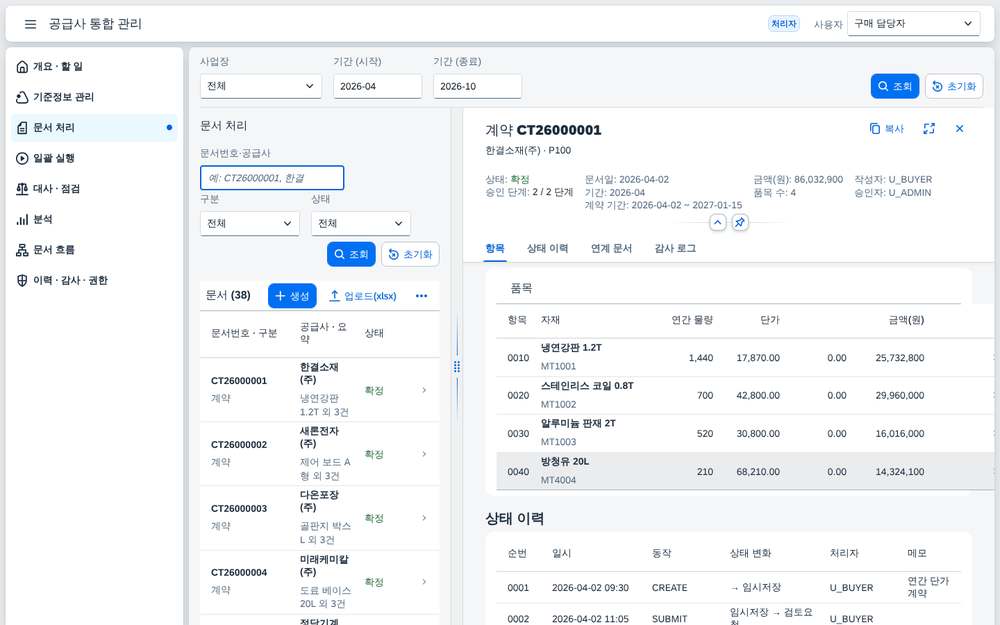Click the 연간 물량 column header
The image size is (1000, 625).
pyautogui.click(x=692, y=320)
